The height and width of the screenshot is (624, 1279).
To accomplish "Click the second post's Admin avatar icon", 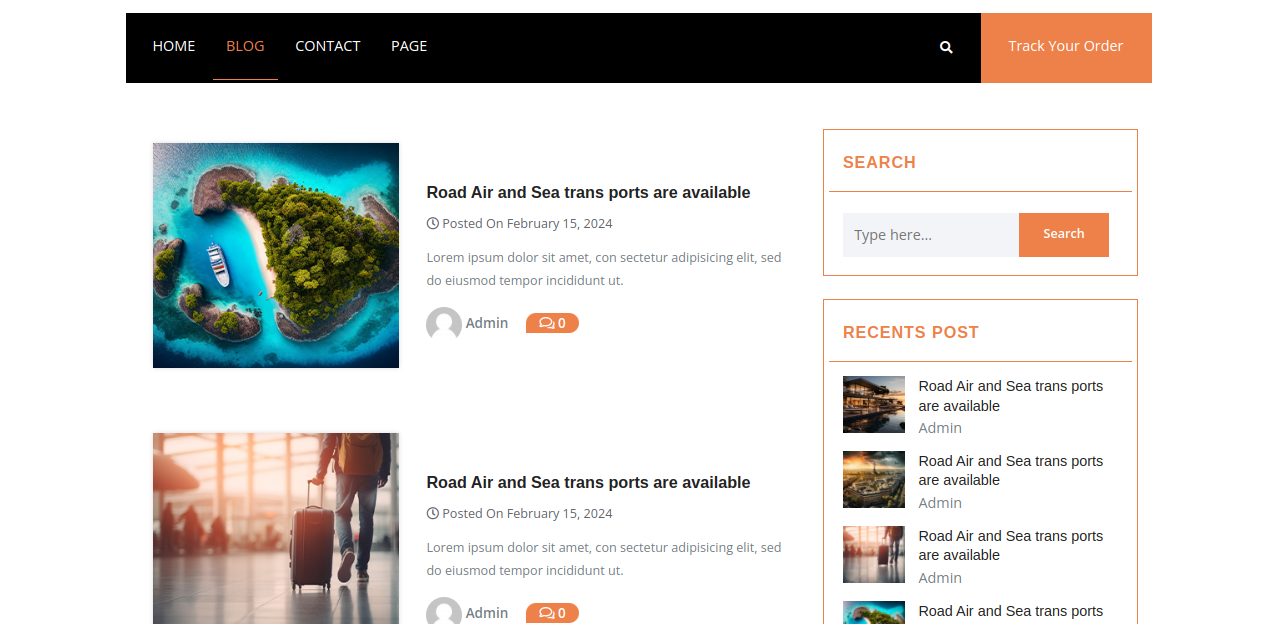I will pyautogui.click(x=443, y=612).
